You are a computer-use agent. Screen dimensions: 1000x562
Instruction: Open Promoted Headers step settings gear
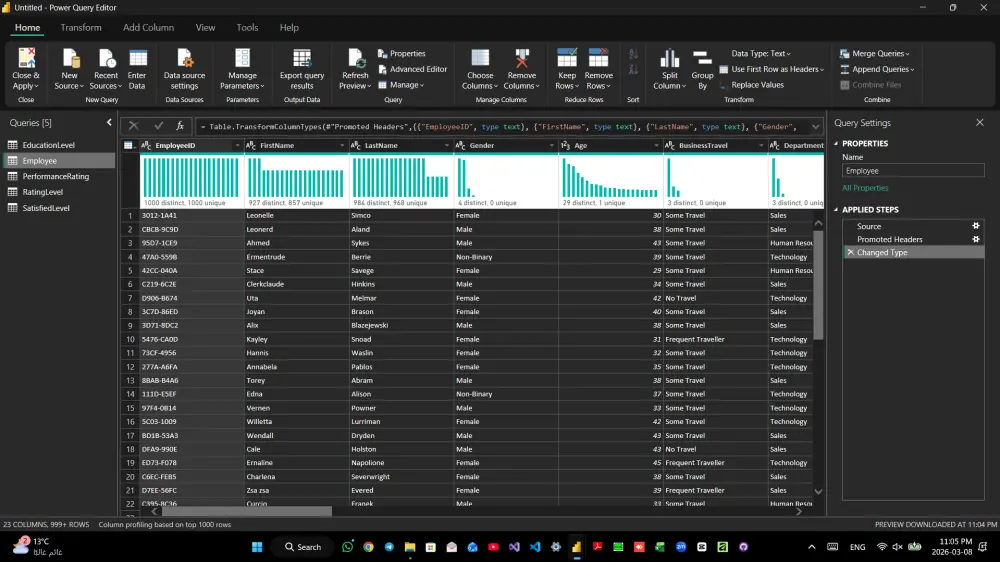(x=976, y=239)
